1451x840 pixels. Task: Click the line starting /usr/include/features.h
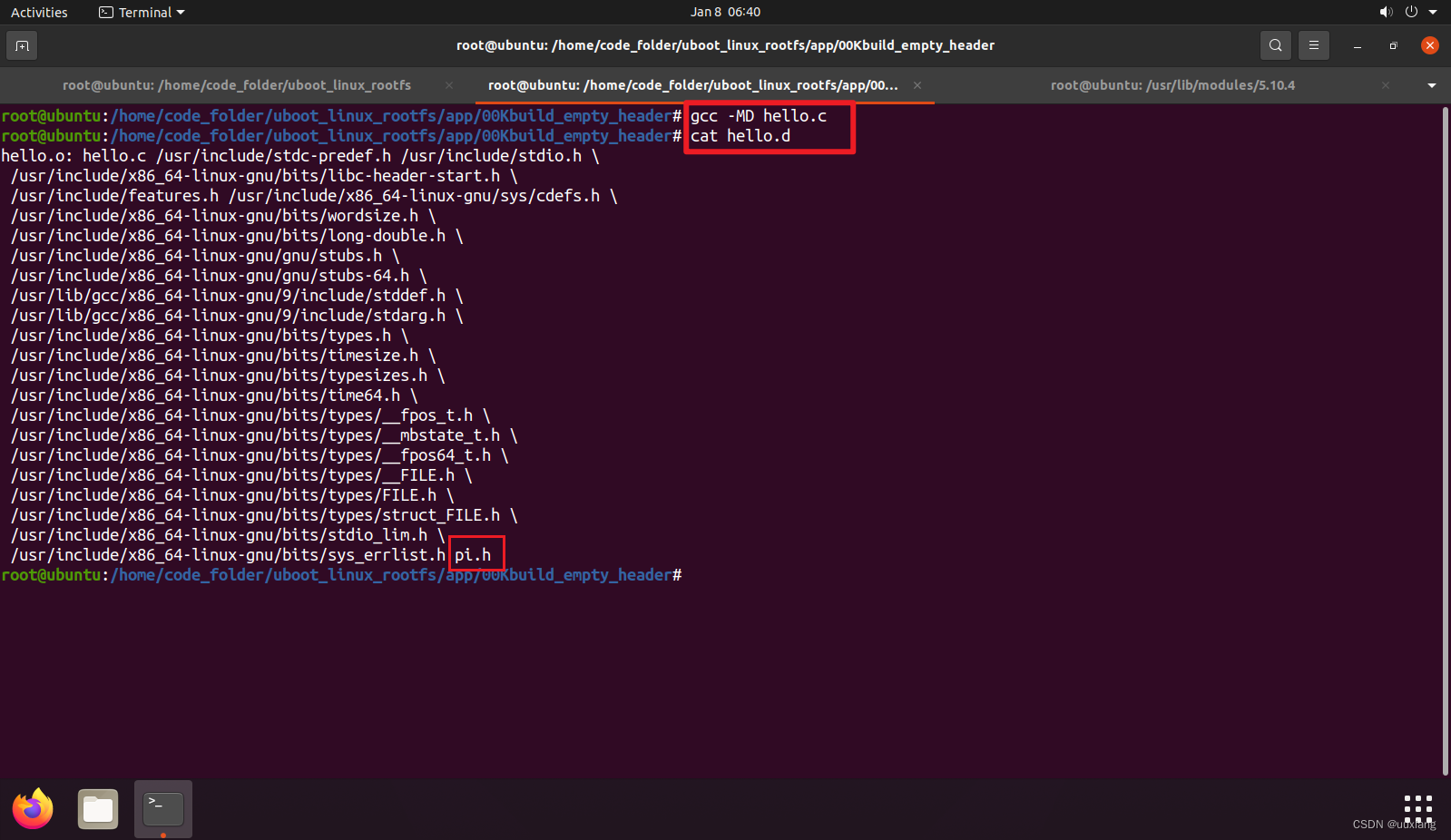coord(314,196)
